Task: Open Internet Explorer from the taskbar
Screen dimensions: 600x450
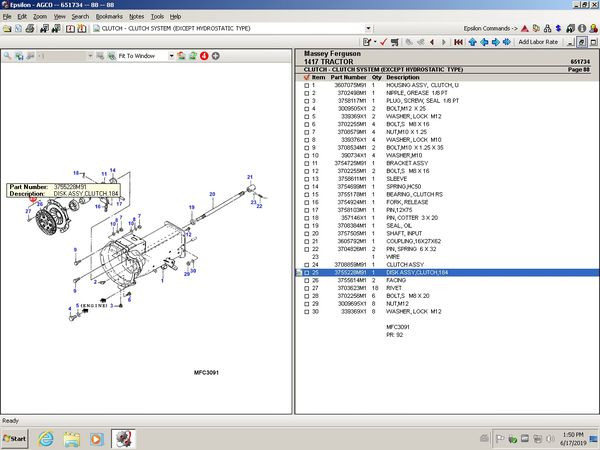Action: [46, 437]
